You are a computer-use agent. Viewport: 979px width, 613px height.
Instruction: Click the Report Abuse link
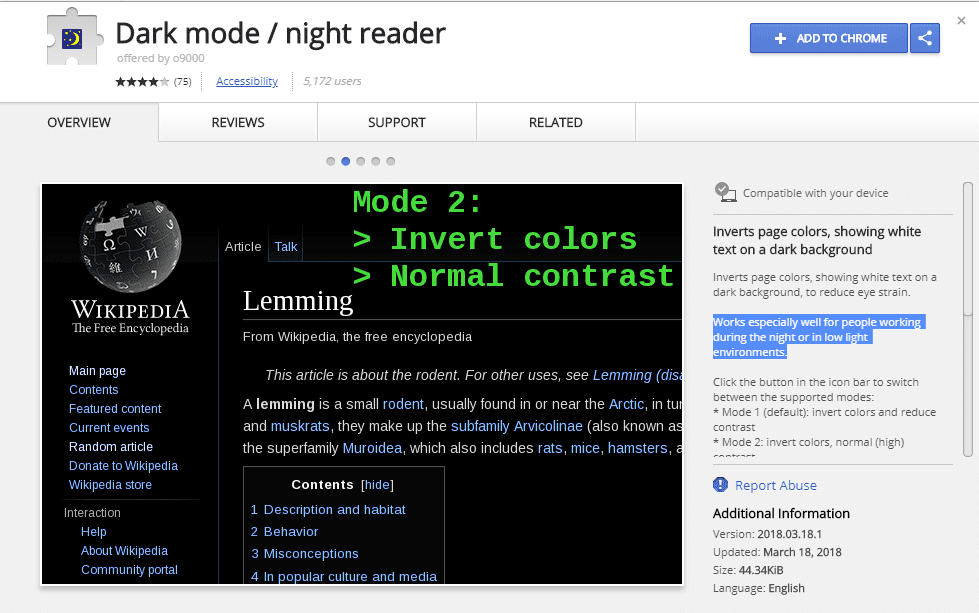[x=775, y=485]
